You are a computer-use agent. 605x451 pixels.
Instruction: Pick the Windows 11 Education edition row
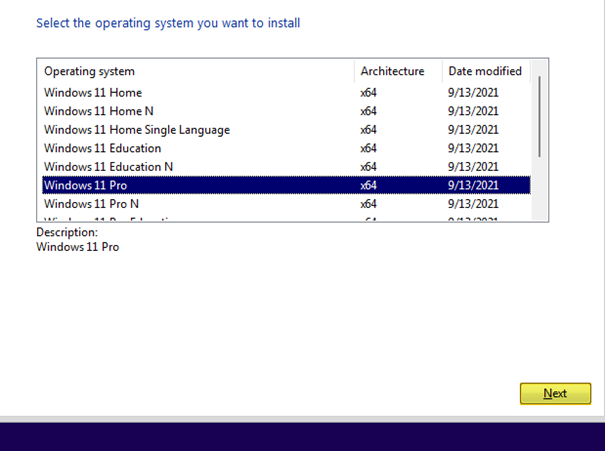[x=286, y=148]
